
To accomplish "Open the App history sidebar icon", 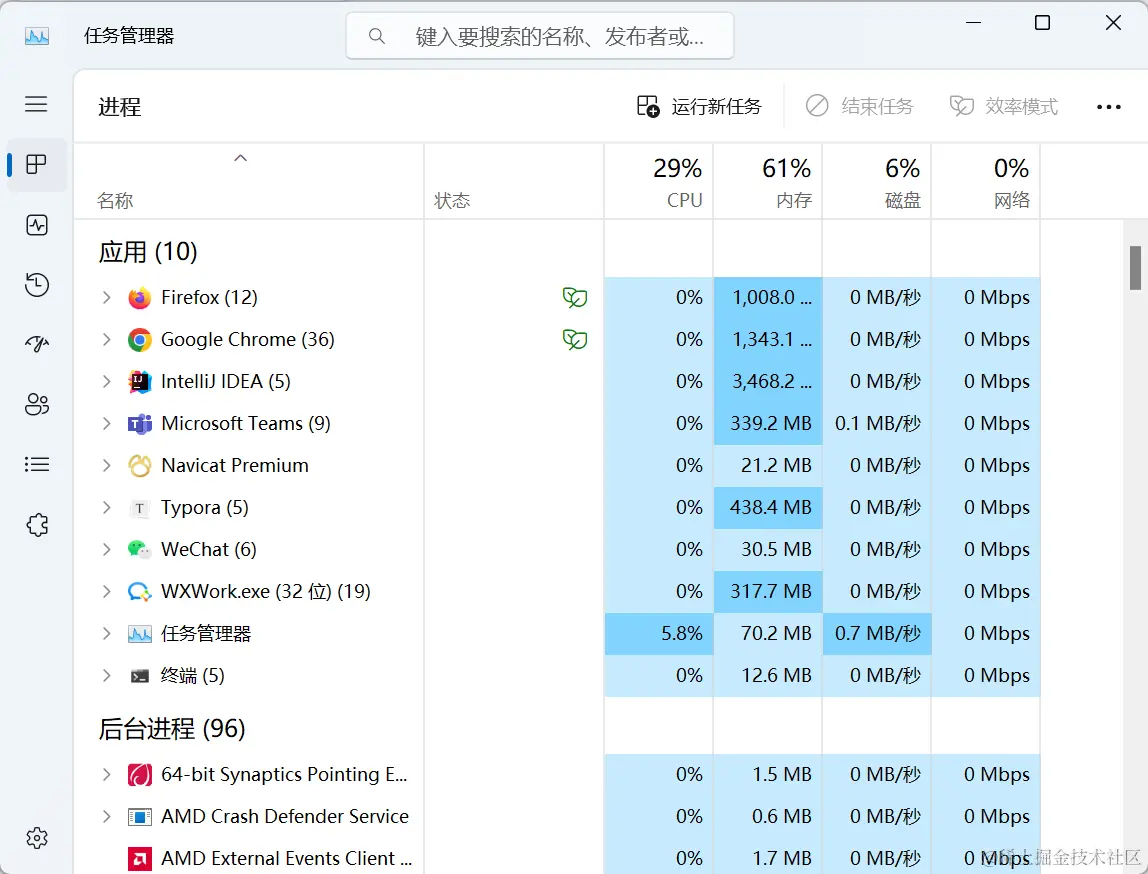I will tap(37, 285).
